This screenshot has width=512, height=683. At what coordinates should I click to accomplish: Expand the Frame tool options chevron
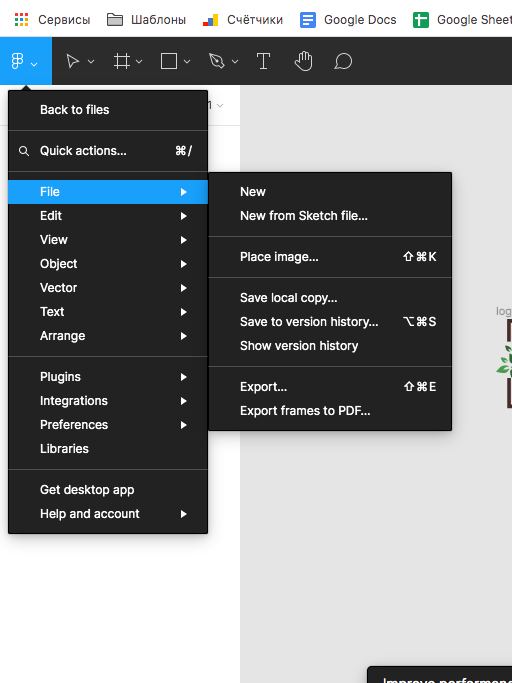[139, 61]
